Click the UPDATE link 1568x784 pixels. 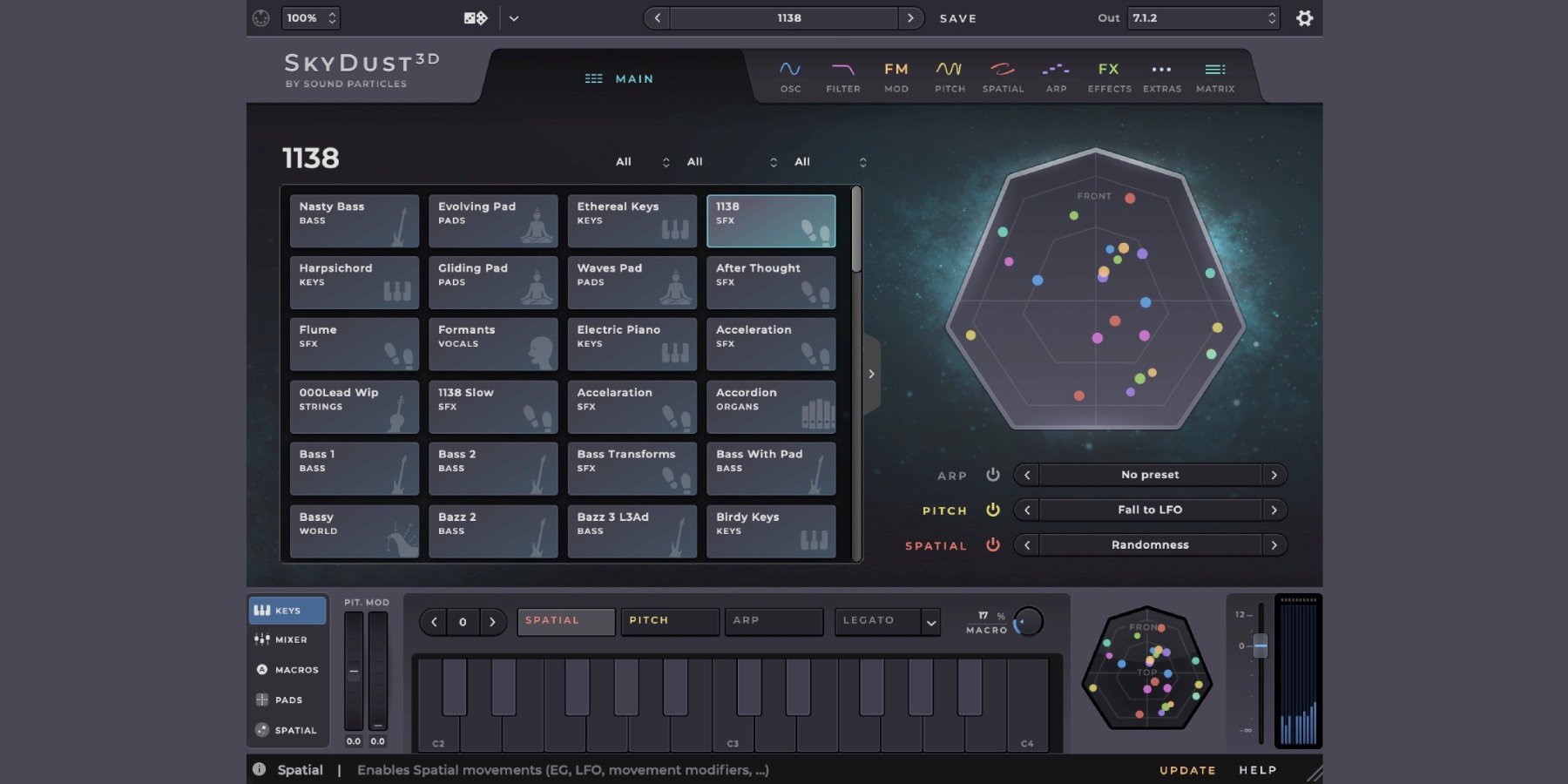click(x=1186, y=770)
